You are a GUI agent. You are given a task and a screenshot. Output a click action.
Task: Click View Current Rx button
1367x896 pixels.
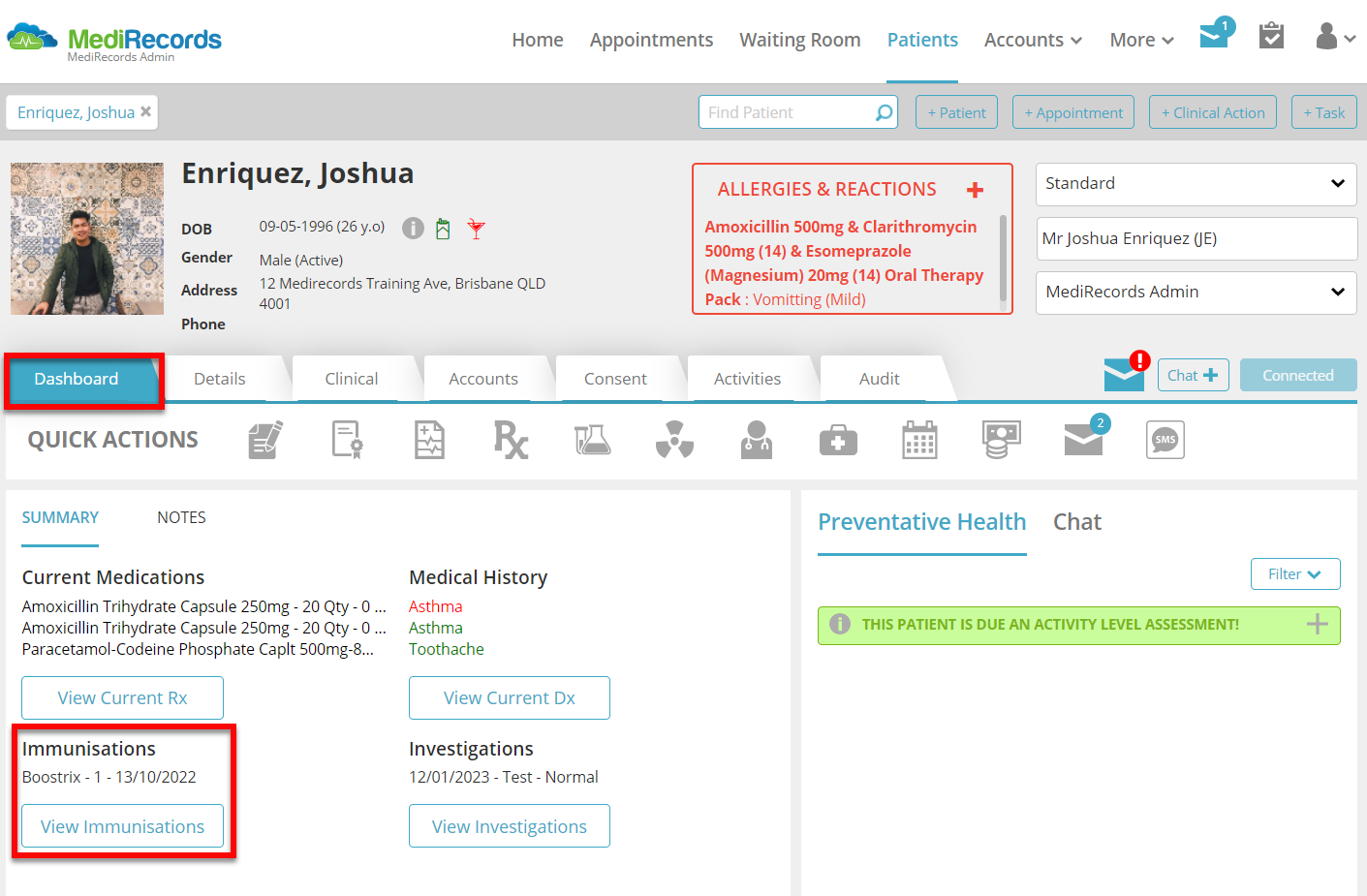[x=122, y=697]
